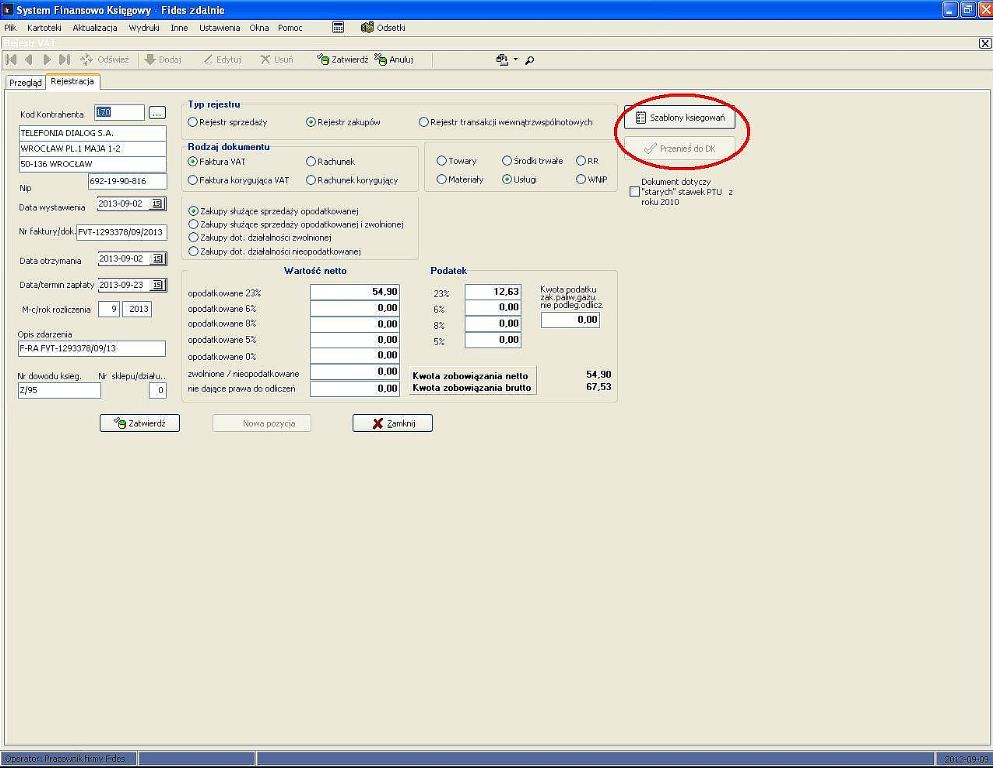The height and width of the screenshot is (768, 993).
Task: Open the Okna menu
Action: pyautogui.click(x=259, y=28)
